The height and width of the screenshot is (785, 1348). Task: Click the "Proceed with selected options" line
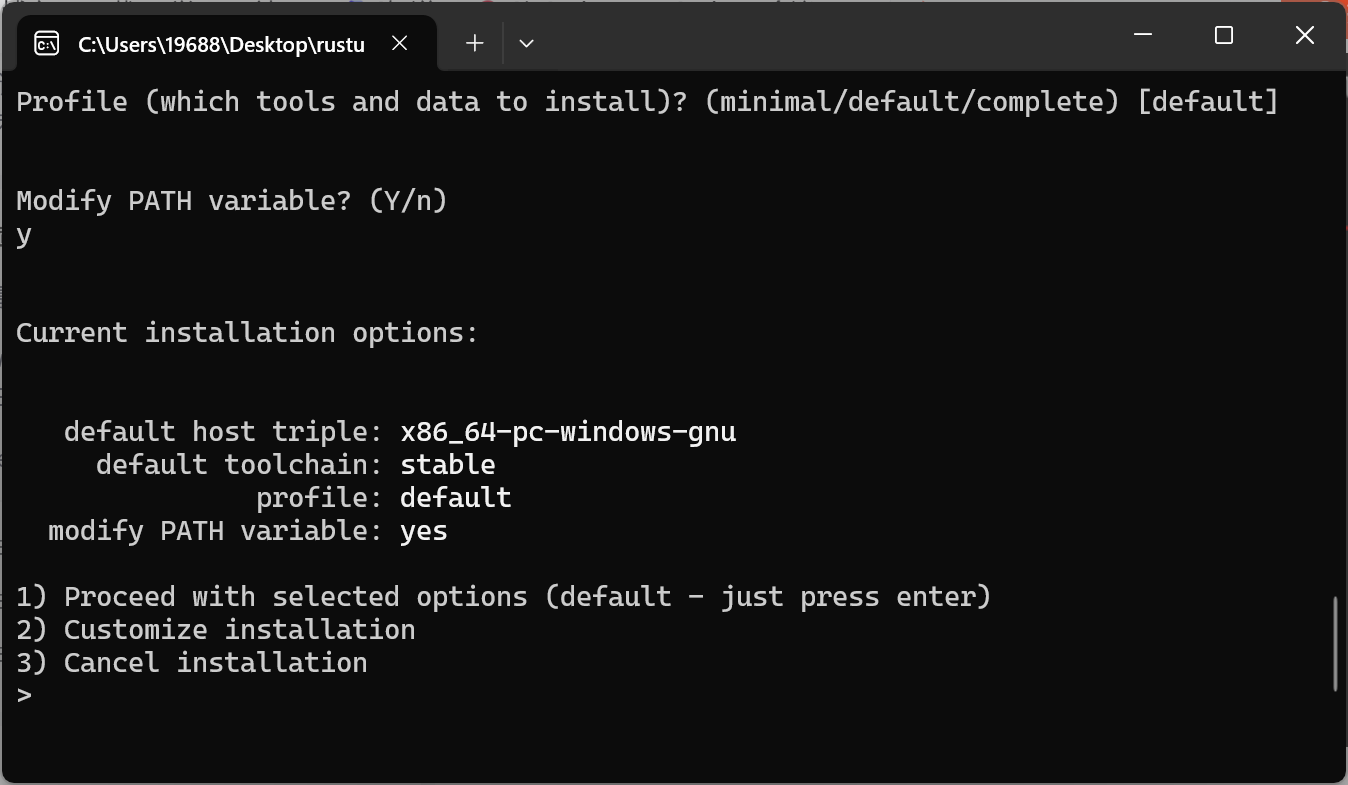click(x=503, y=597)
